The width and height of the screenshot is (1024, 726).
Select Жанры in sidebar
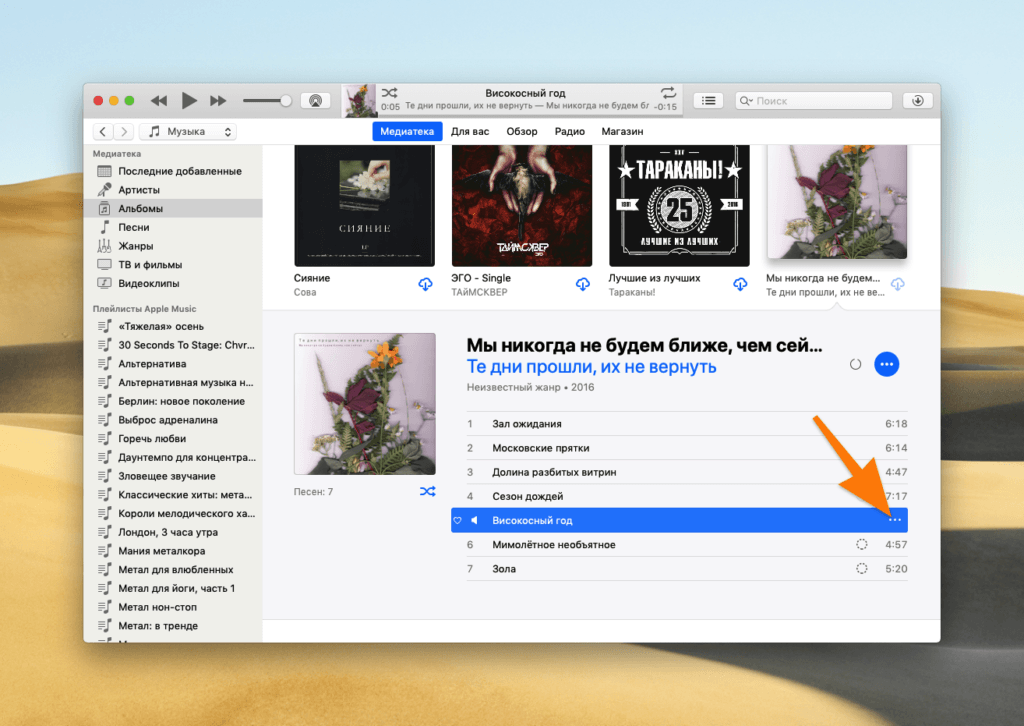pyautogui.click(x=173, y=246)
